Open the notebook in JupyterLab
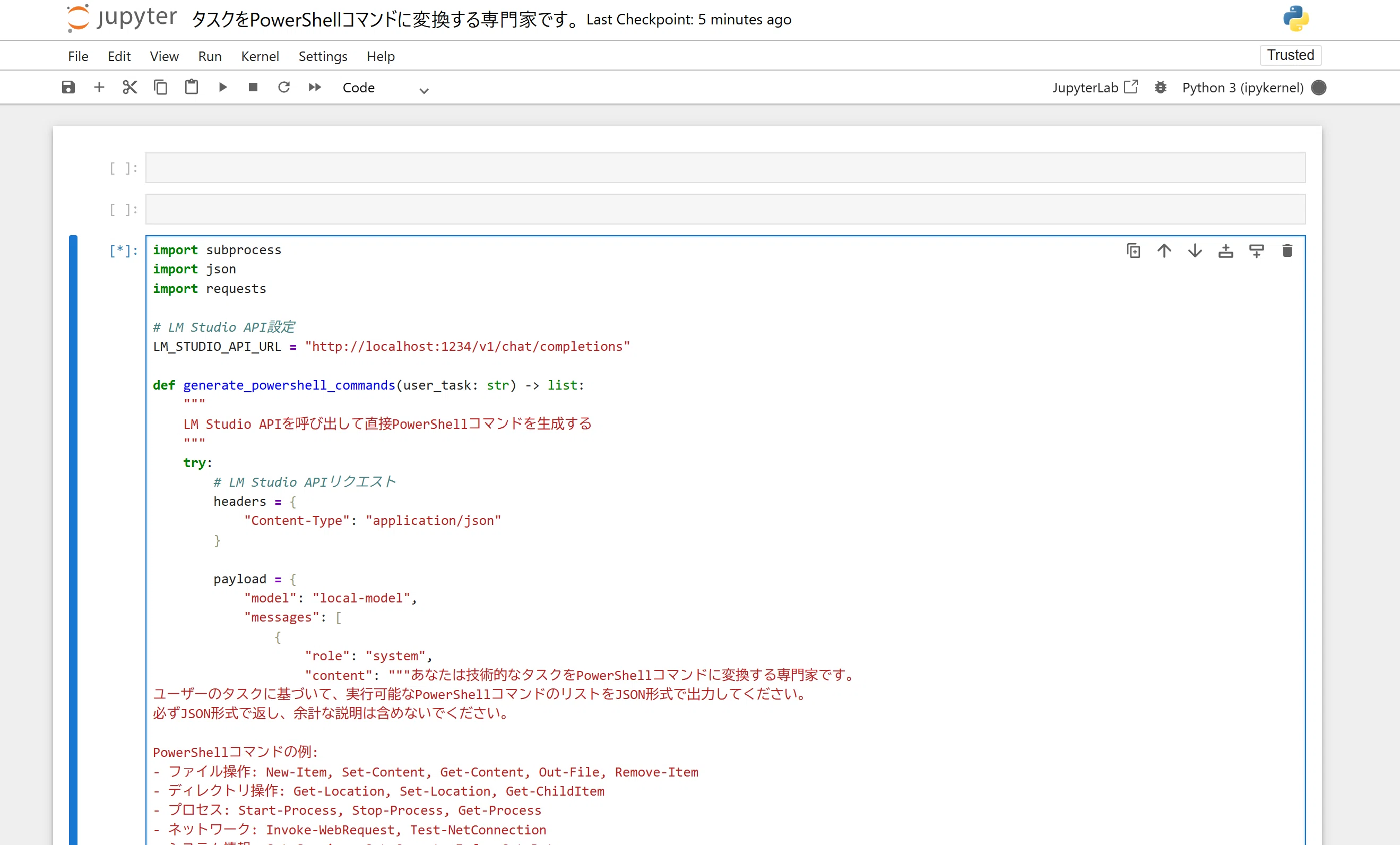 (1094, 88)
